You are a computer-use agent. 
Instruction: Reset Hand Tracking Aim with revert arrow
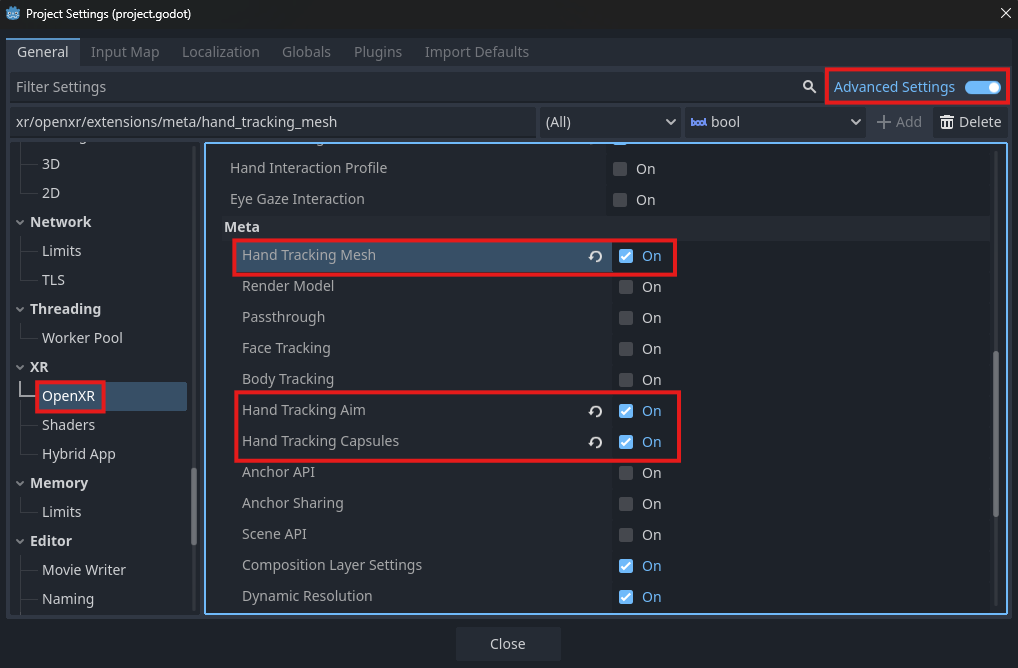coord(595,411)
